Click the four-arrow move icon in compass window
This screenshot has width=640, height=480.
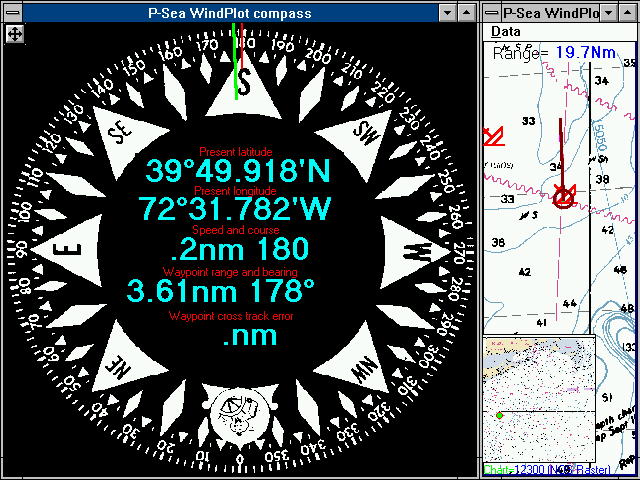pyautogui.click(x=15, y=34)
